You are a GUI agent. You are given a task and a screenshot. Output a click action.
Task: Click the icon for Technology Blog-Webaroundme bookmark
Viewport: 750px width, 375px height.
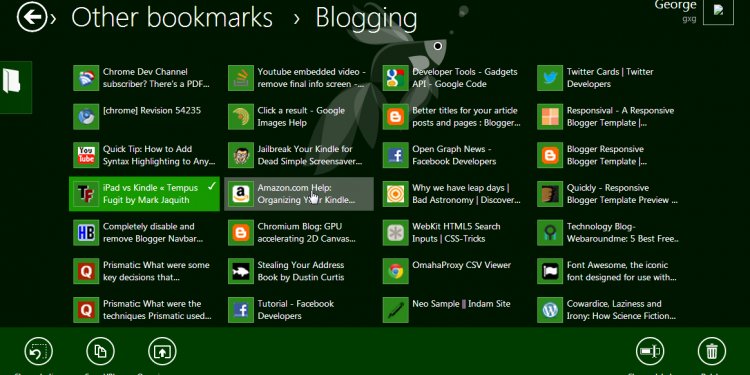550,232
